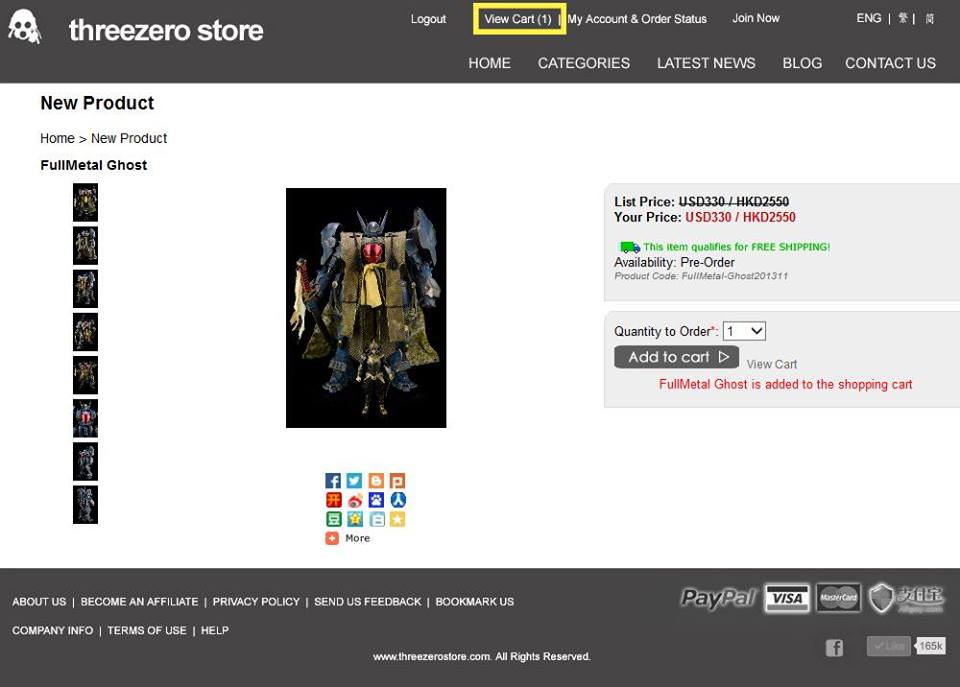Share via pale blue notepad icon
Image resolution: width=960 pixels, height=687 pixels.
[376, 519]
